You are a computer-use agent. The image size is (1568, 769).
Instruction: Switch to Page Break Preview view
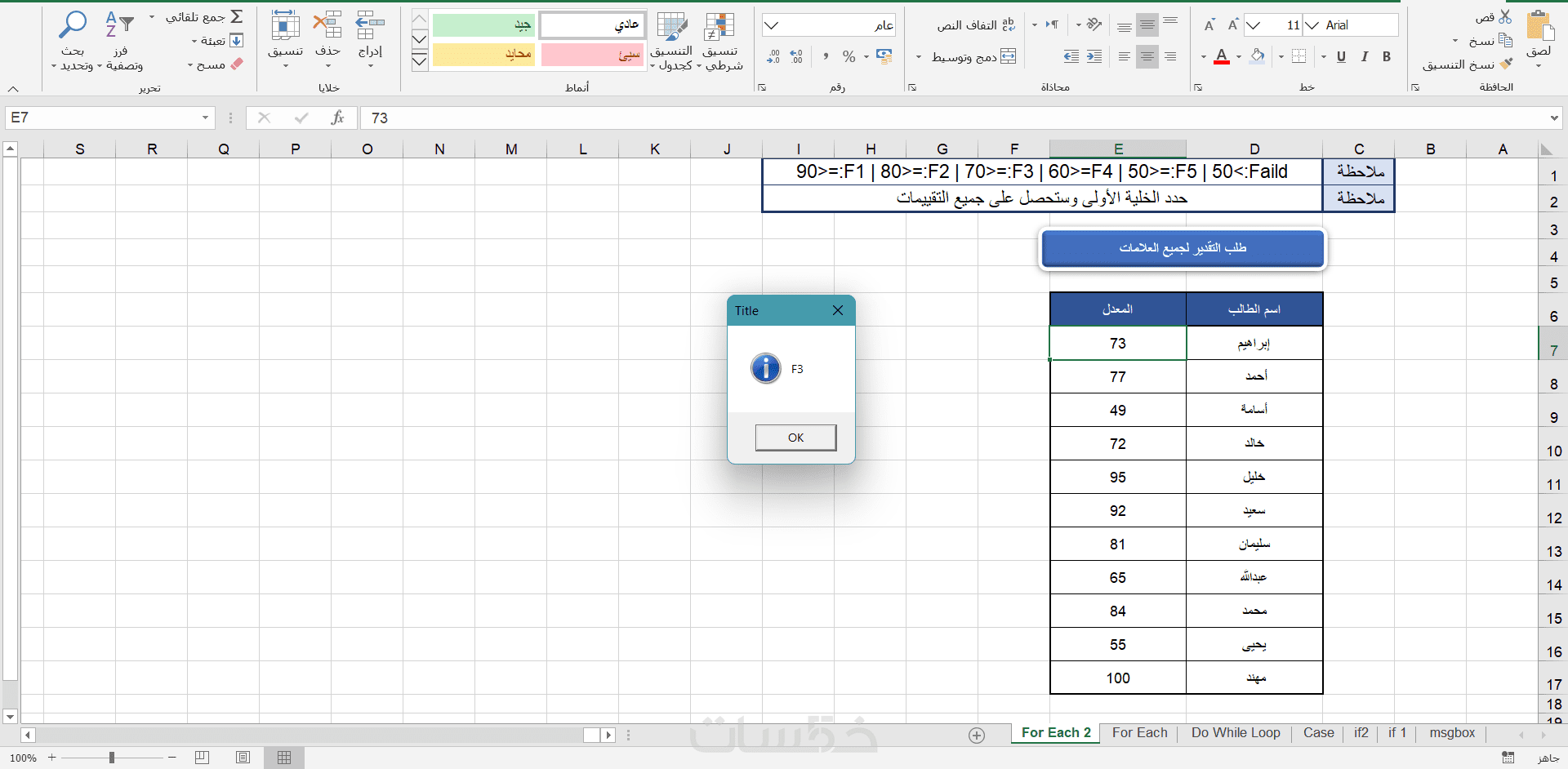203,758
